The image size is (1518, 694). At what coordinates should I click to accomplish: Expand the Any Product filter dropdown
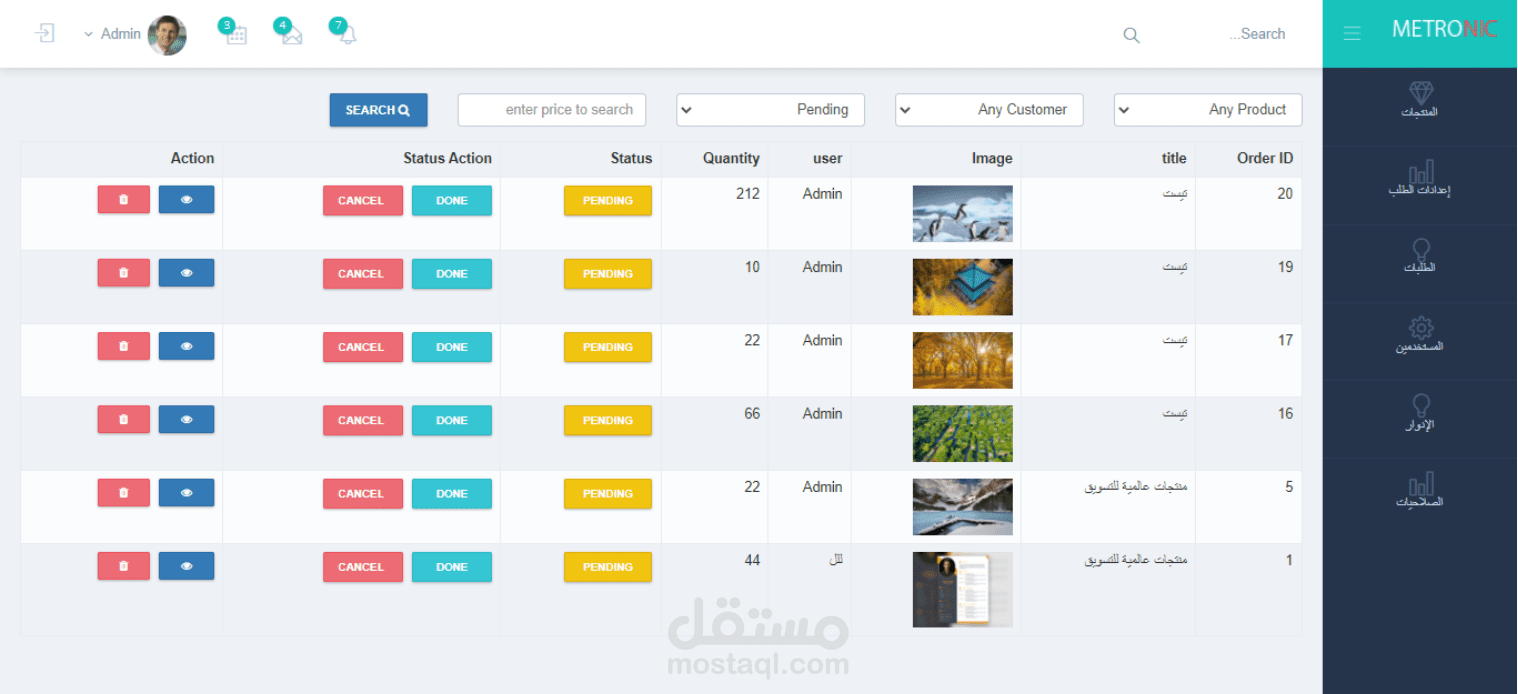tap(1208, 110)
